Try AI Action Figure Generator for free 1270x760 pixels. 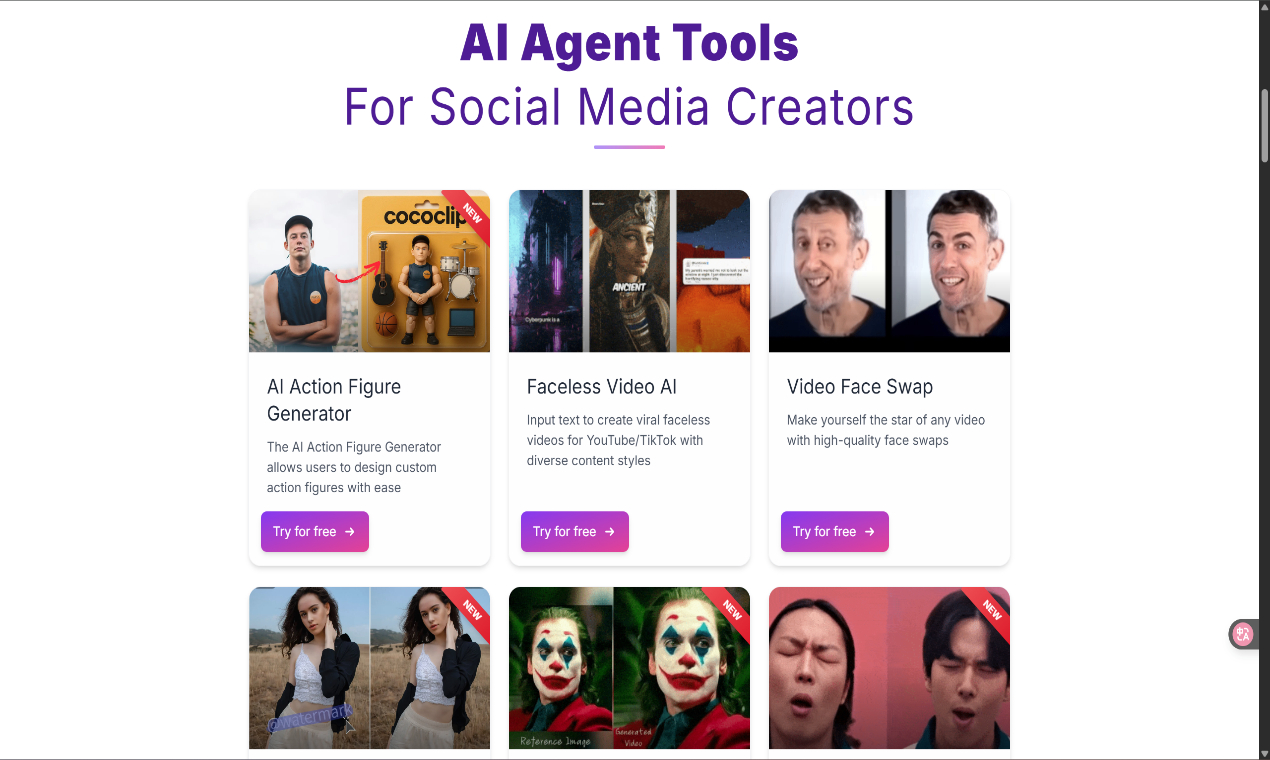(x=315, y=532)
